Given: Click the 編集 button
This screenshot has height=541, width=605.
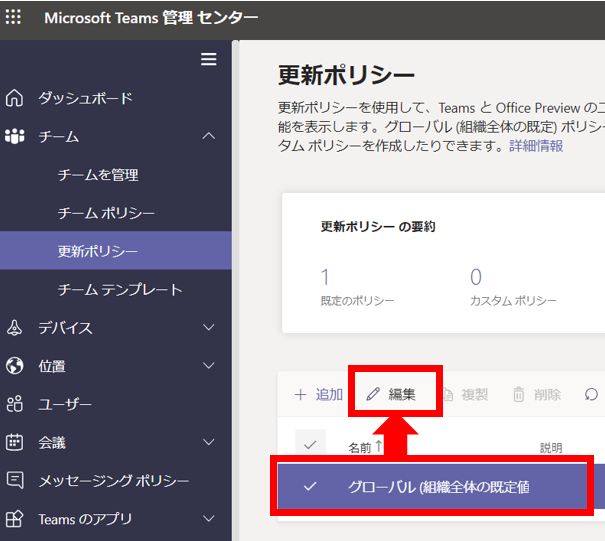Looking at the screenshot, I should [x=391, y=394].
